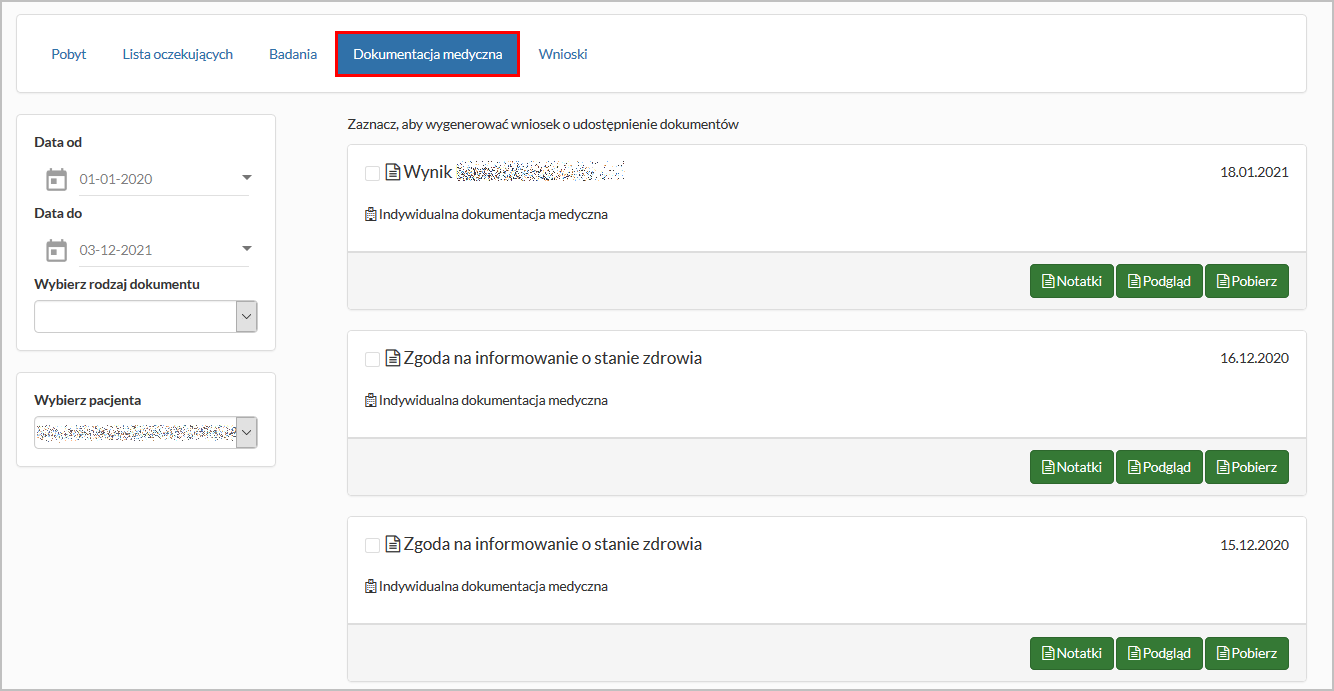1334x691 pixels.
Task: Switch to the Pobyt tab
Action: click(69, 54)
